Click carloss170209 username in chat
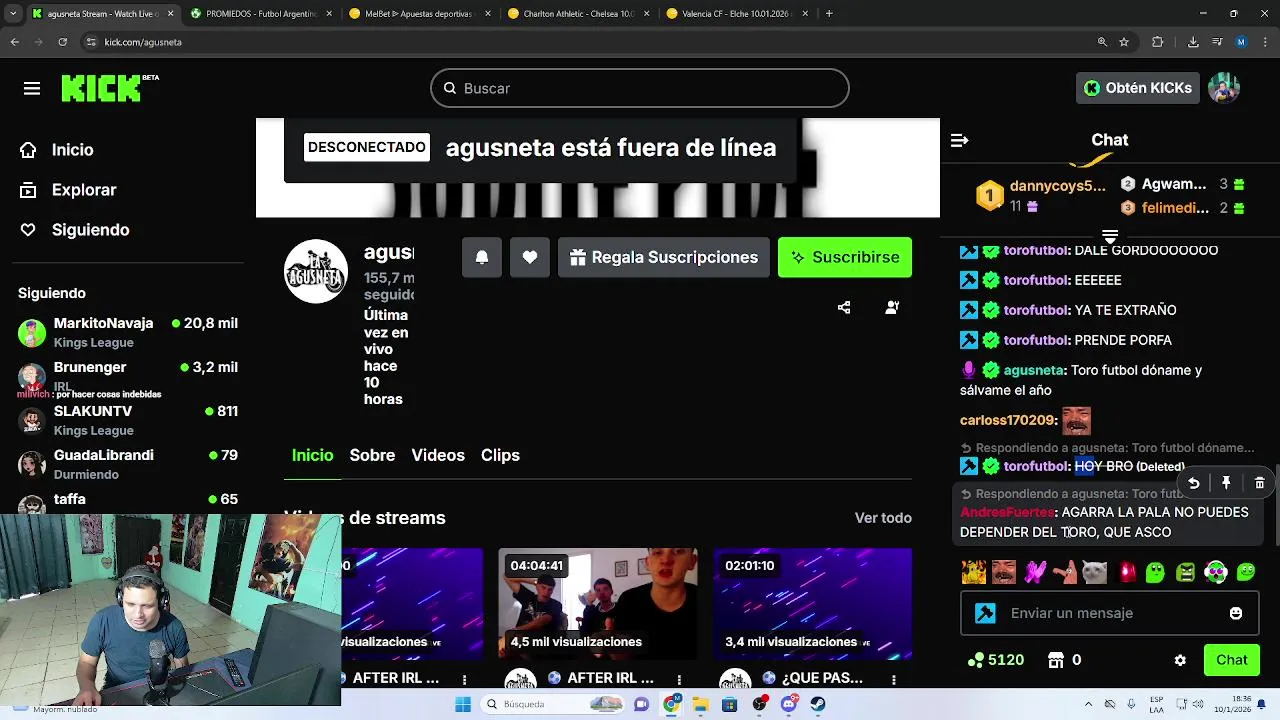 click(x=1008, y=421)
